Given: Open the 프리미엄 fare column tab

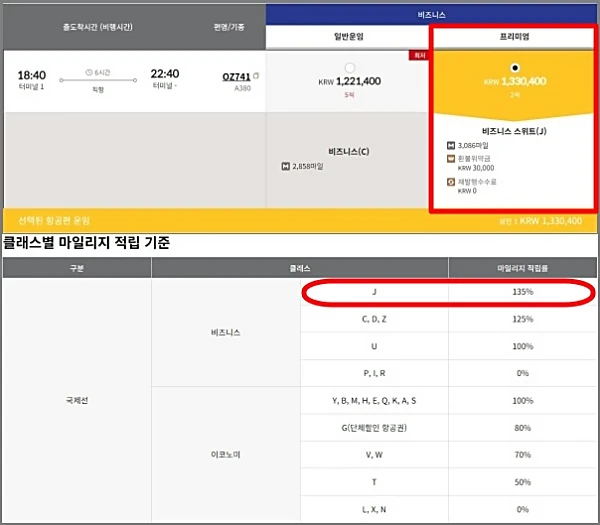Looking at the screenshot, I should (x=514, y=37).
